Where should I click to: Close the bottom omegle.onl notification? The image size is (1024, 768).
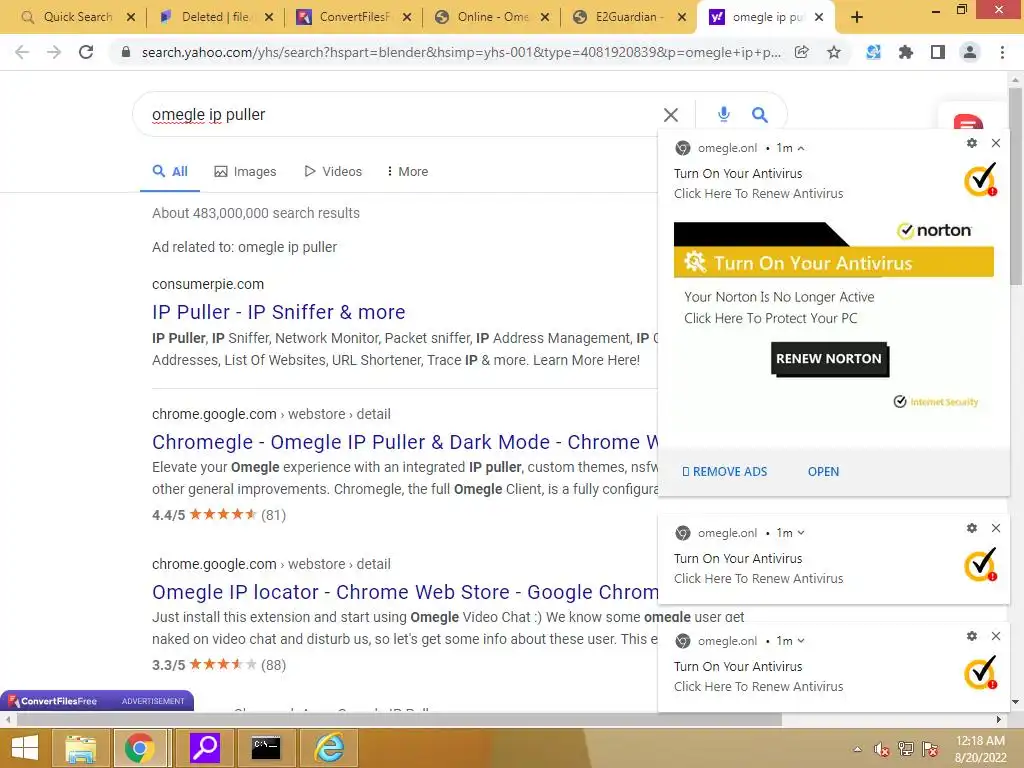(996, 636)
